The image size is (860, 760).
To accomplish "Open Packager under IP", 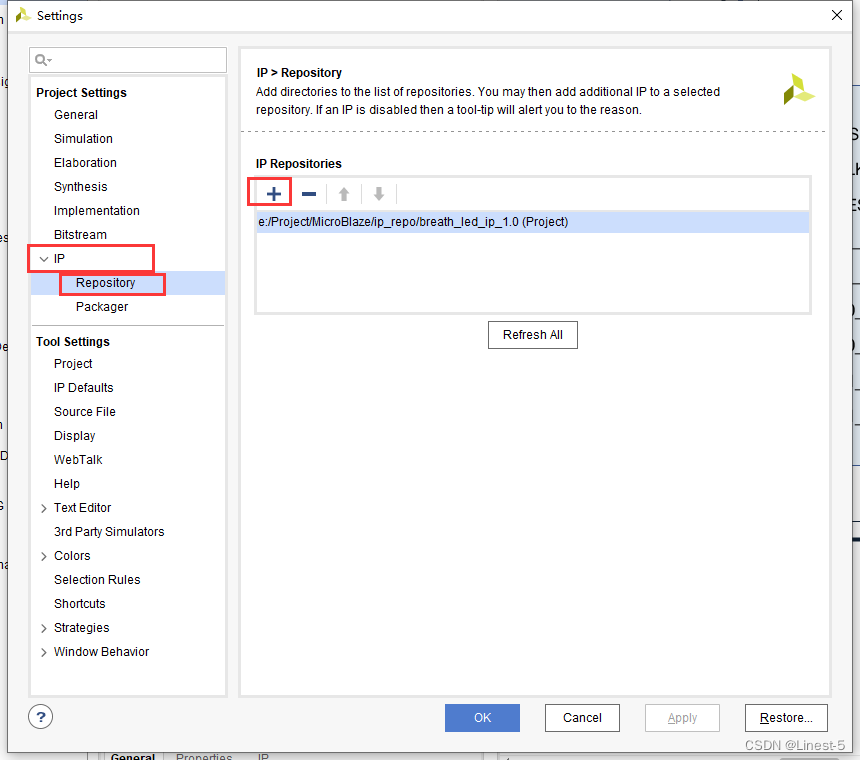I will click(x=102, y=307).
